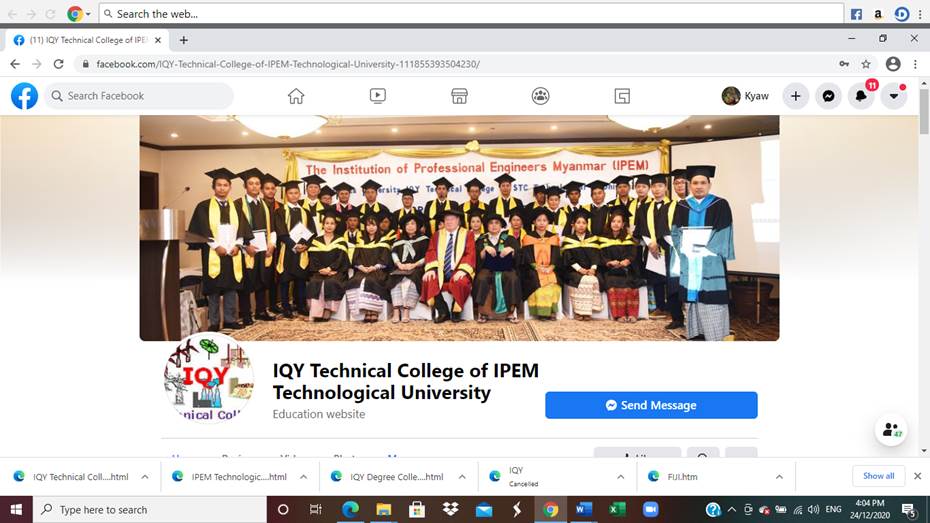Open the Messenger icon
The height and width of the screenshot is (523, 930).
[x=829, y=96]
